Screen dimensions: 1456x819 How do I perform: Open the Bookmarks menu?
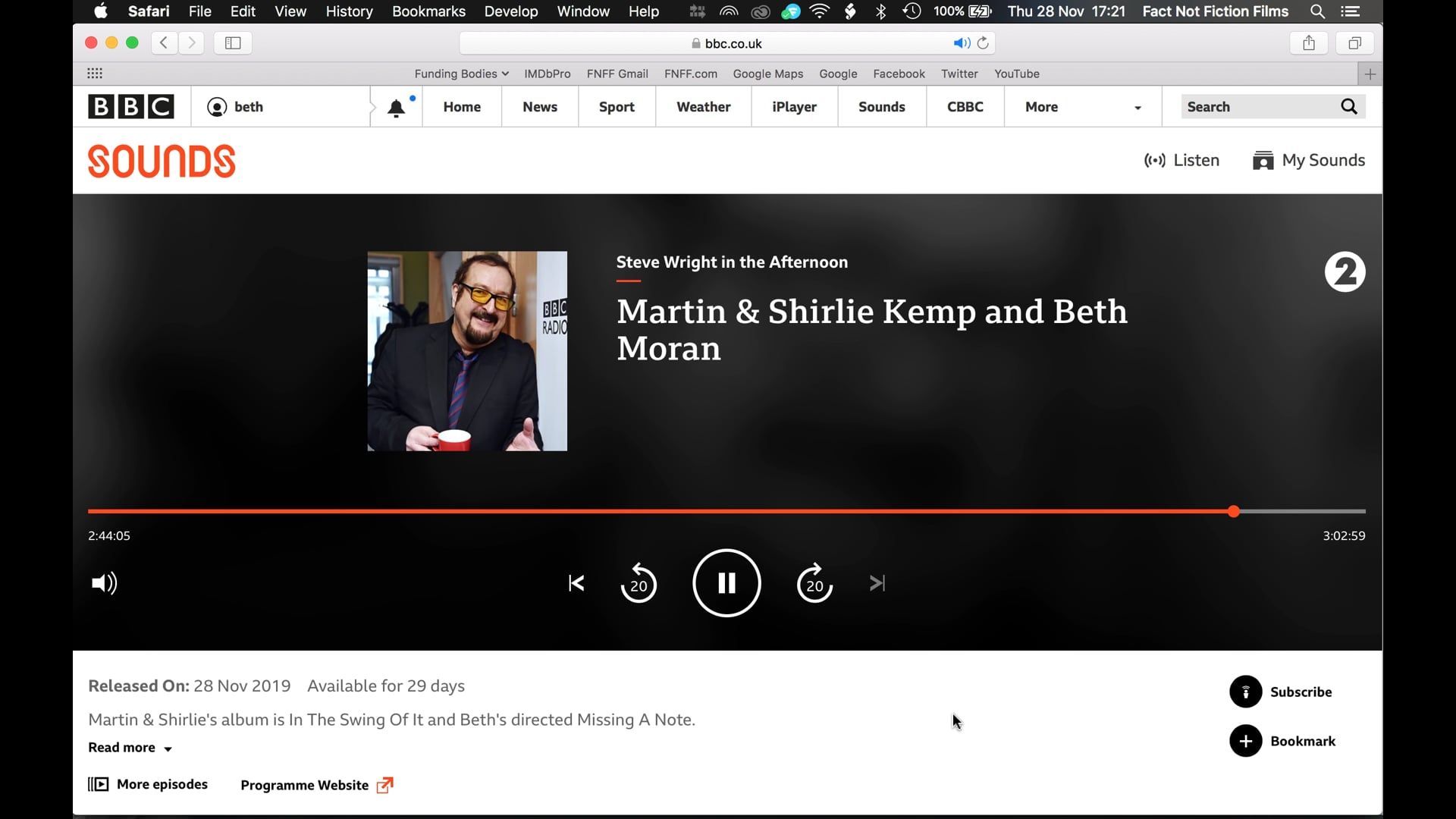tap(428, 11)
